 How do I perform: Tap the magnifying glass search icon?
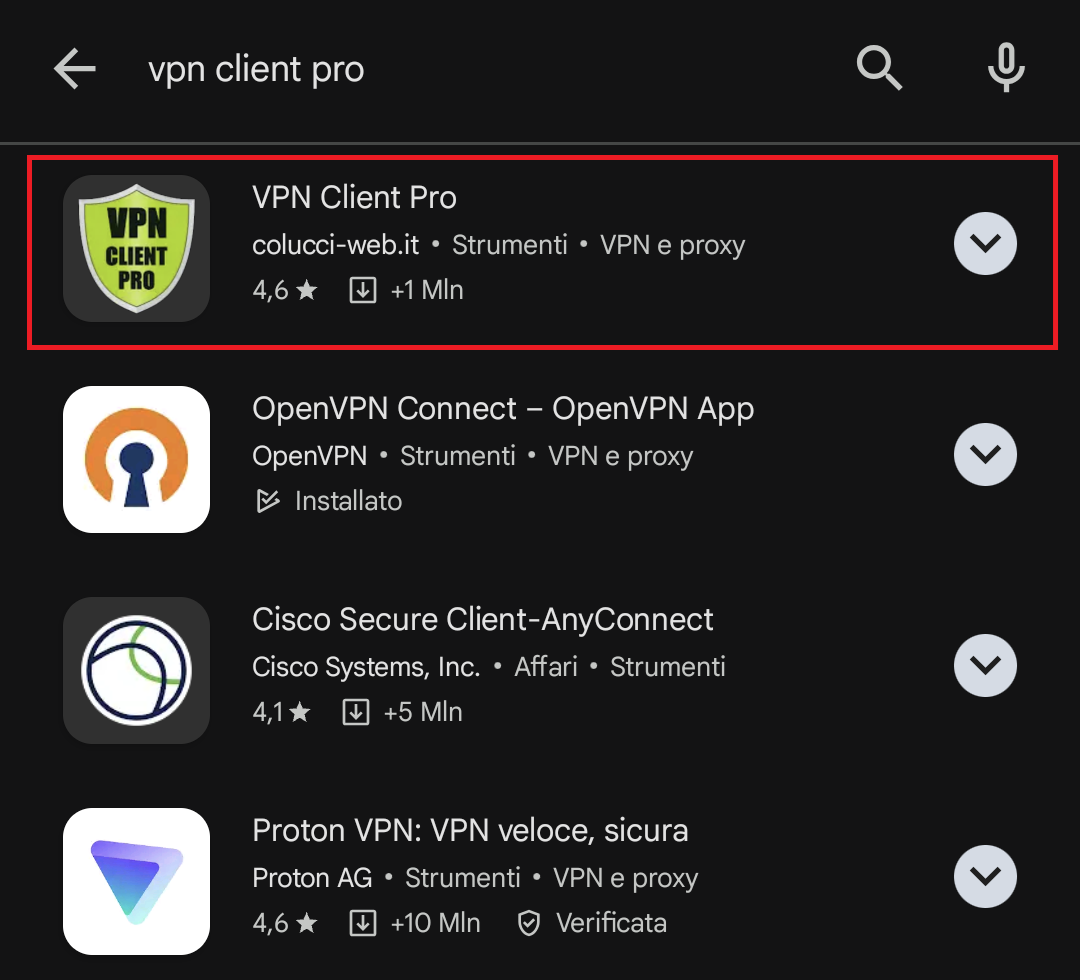click(x=879, y=68)
